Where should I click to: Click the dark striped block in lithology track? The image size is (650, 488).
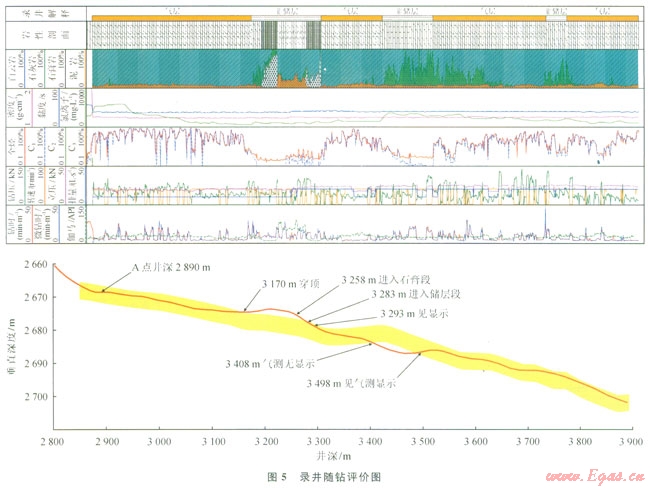tap(270, 36)
